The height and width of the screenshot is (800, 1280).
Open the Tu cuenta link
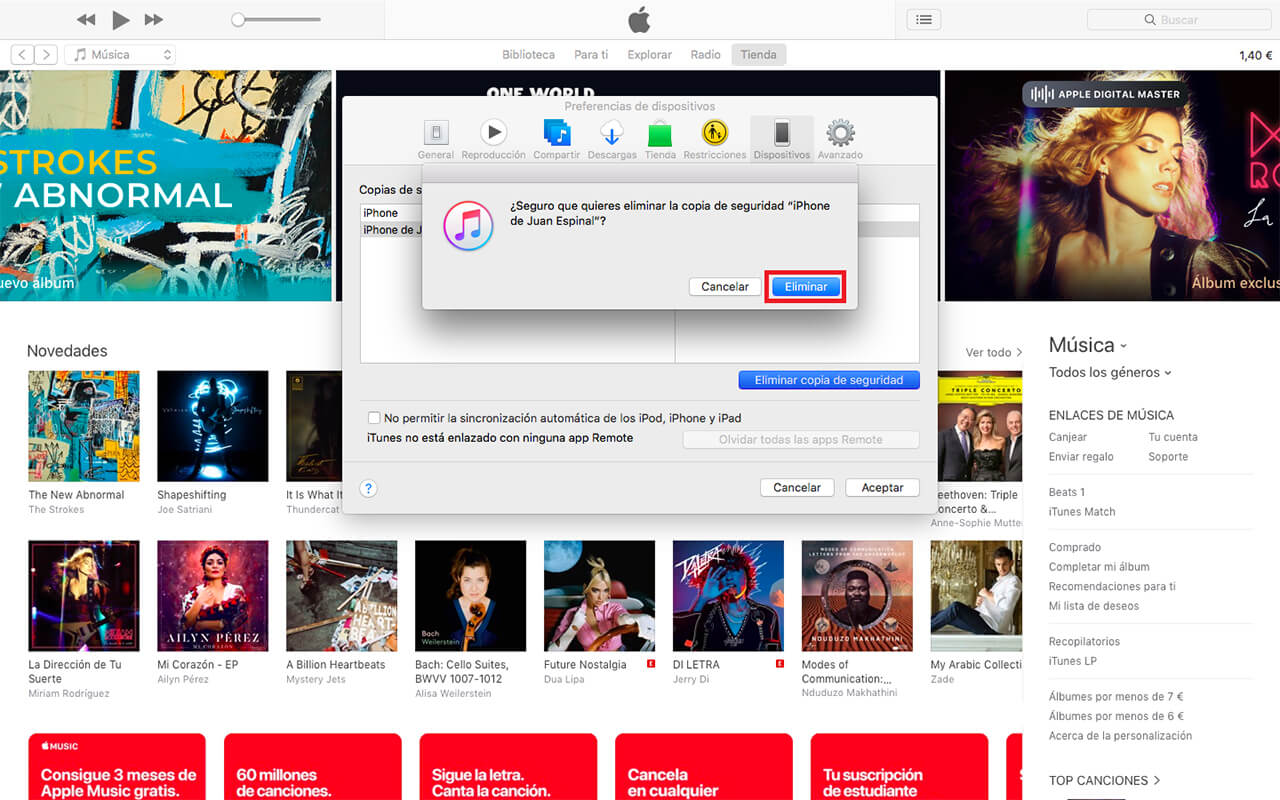(1173, 437)
